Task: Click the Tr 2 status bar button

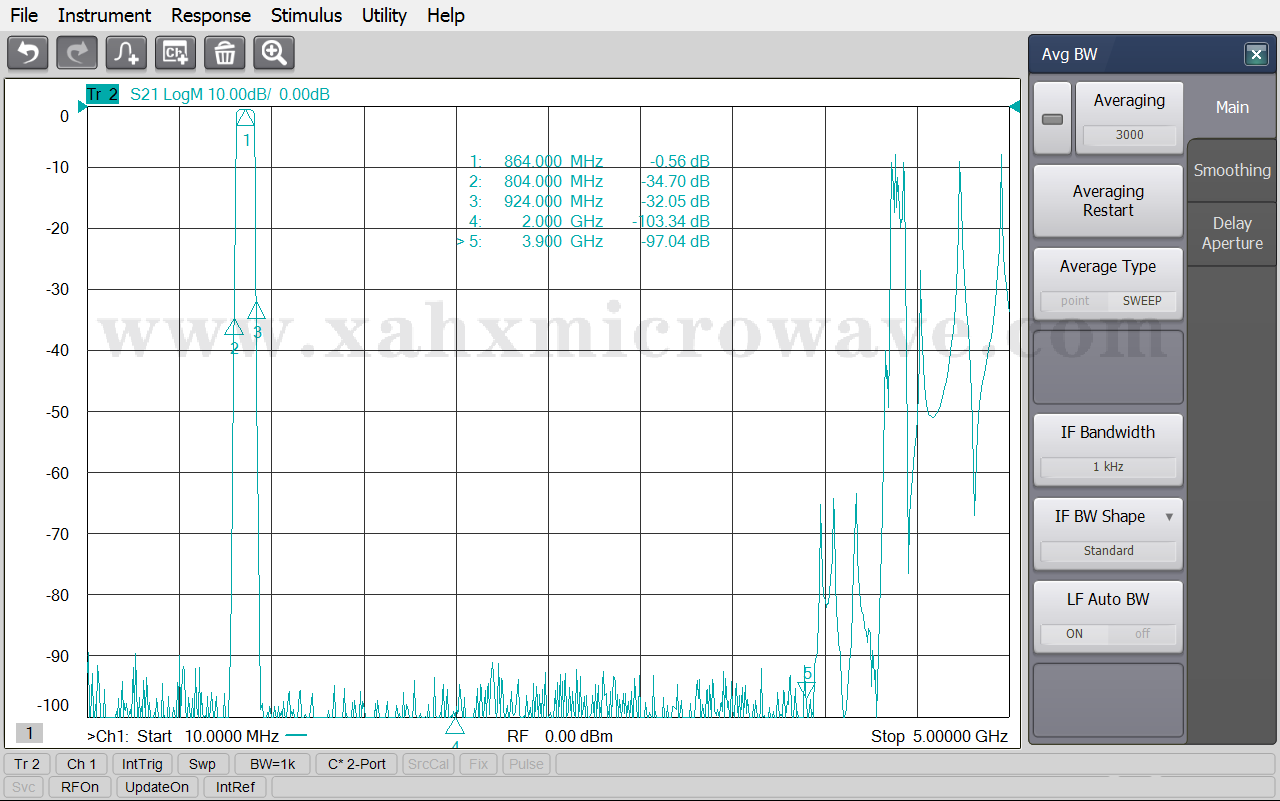Action: click(27, 764)
